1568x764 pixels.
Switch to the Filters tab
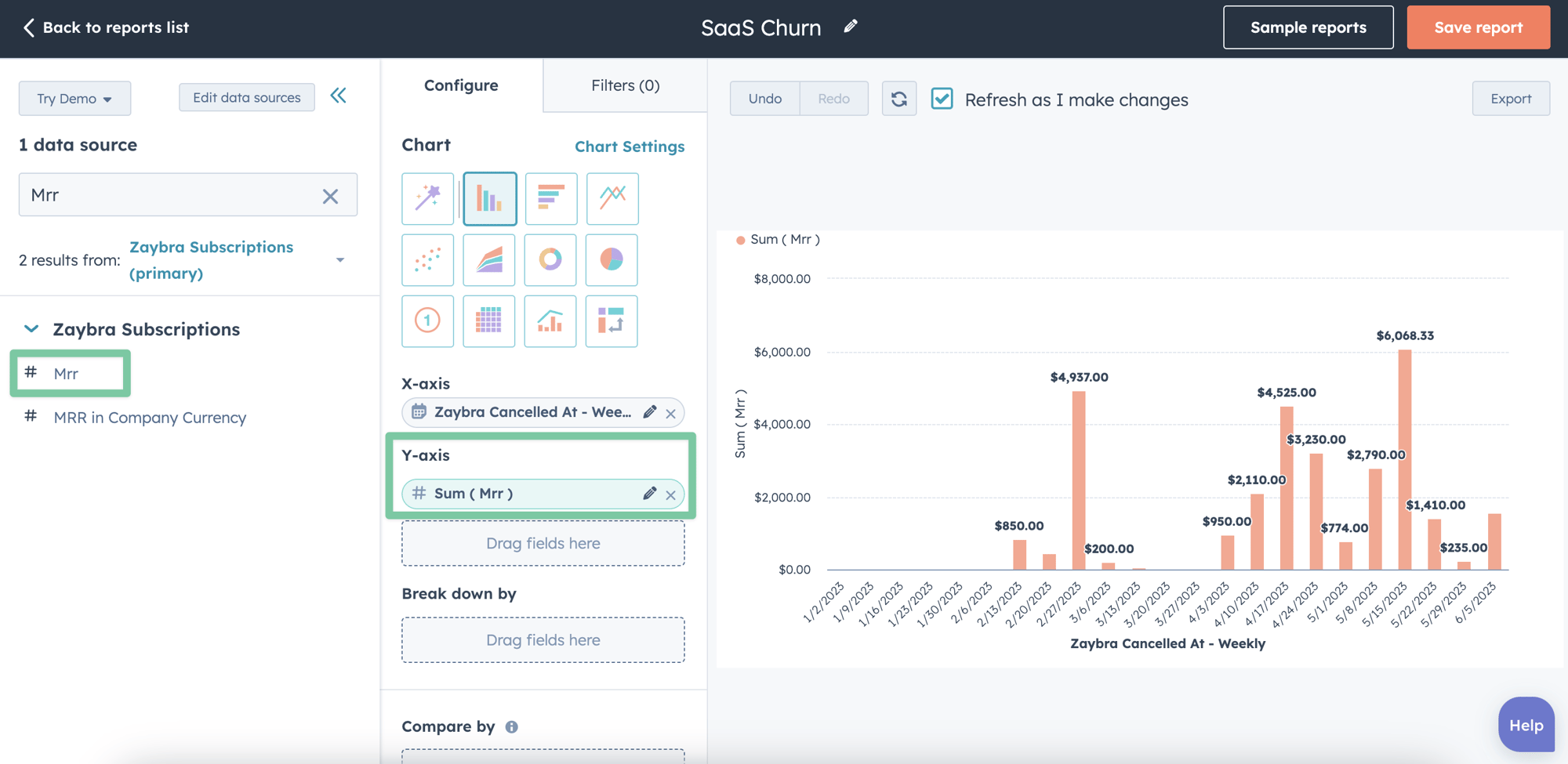(624, 85)
